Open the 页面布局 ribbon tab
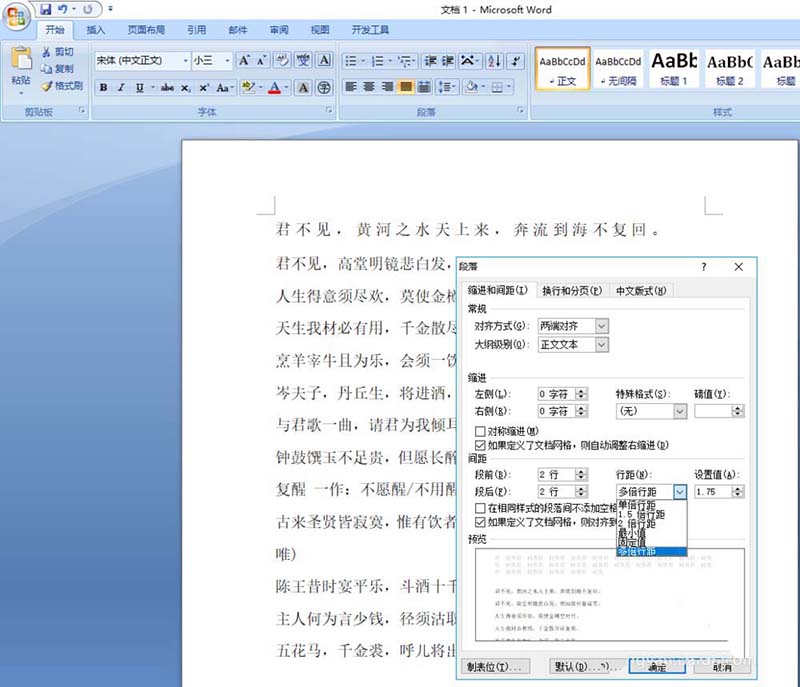800x687 pixels. [x=147, y=30]
